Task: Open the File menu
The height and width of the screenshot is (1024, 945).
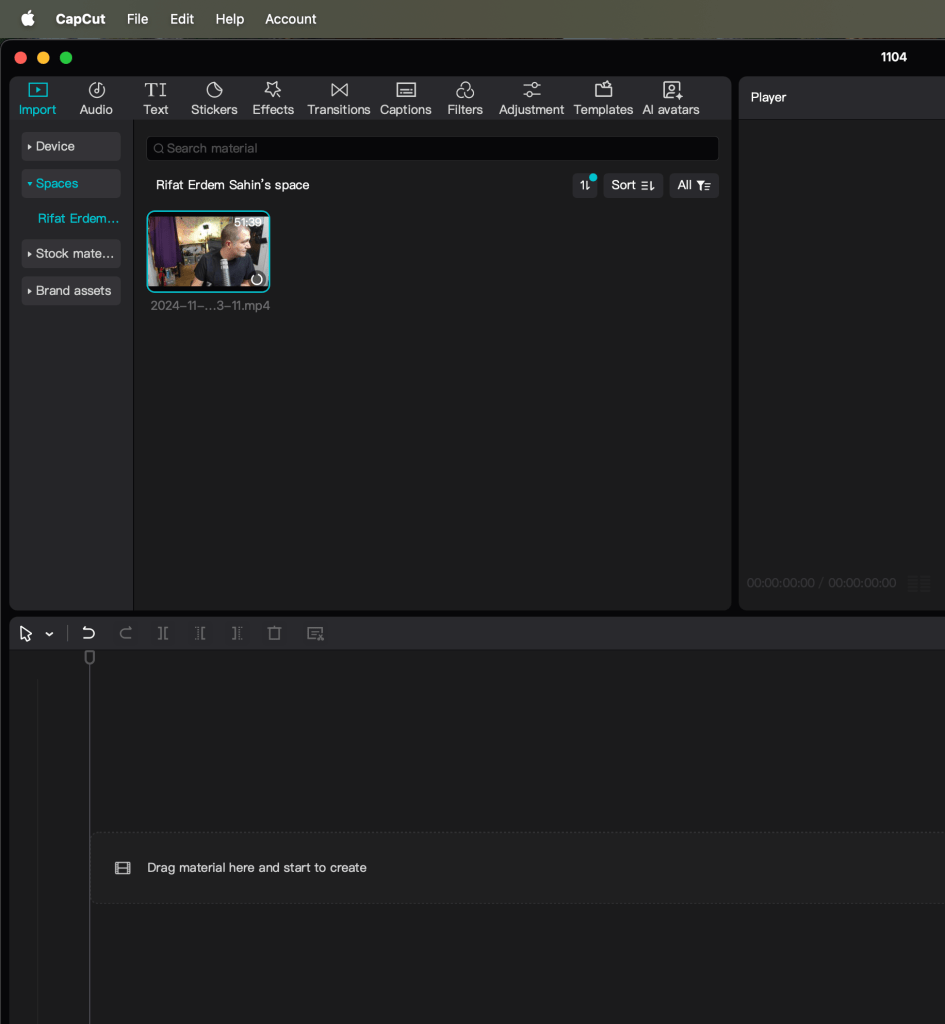Action: pyautogui.click(x=137, y=19)
